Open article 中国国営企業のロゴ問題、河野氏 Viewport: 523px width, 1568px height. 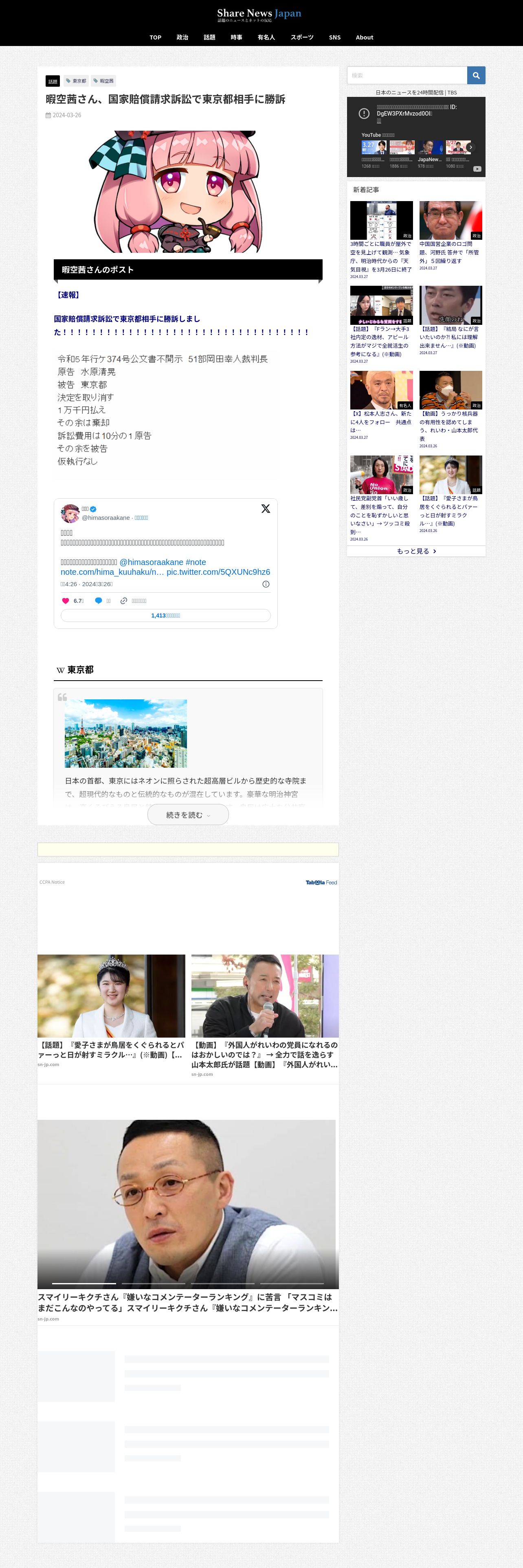[x=450, y=252]
